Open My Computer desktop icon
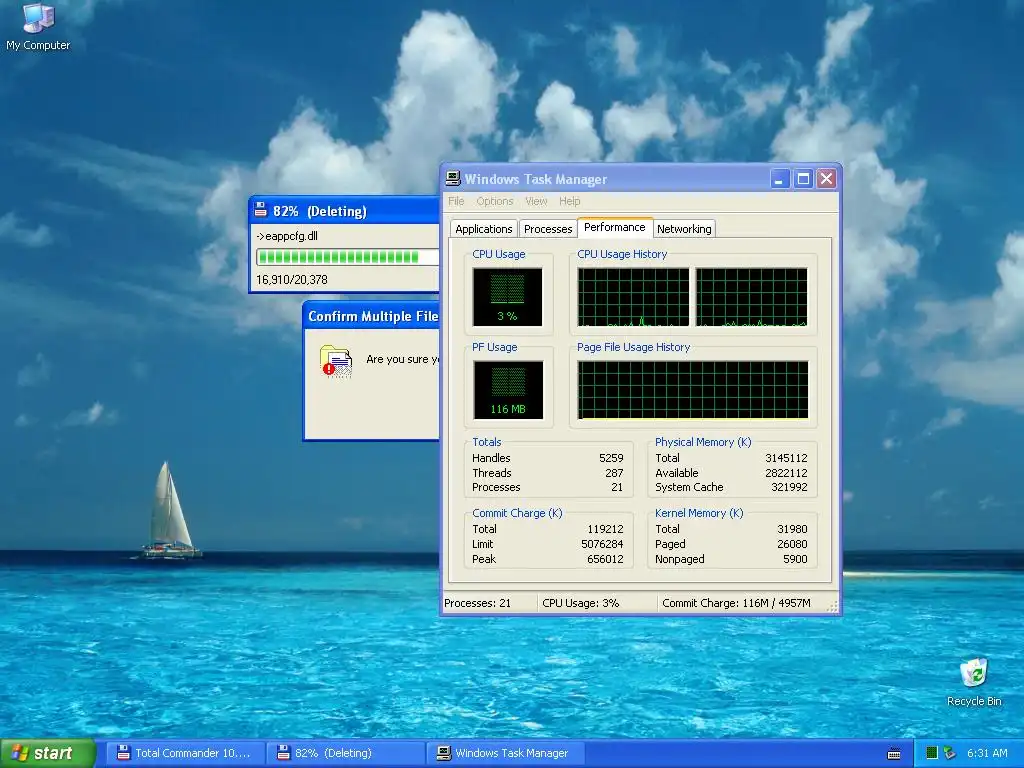This screenshot has width=1024, height=768. (38, 26)
